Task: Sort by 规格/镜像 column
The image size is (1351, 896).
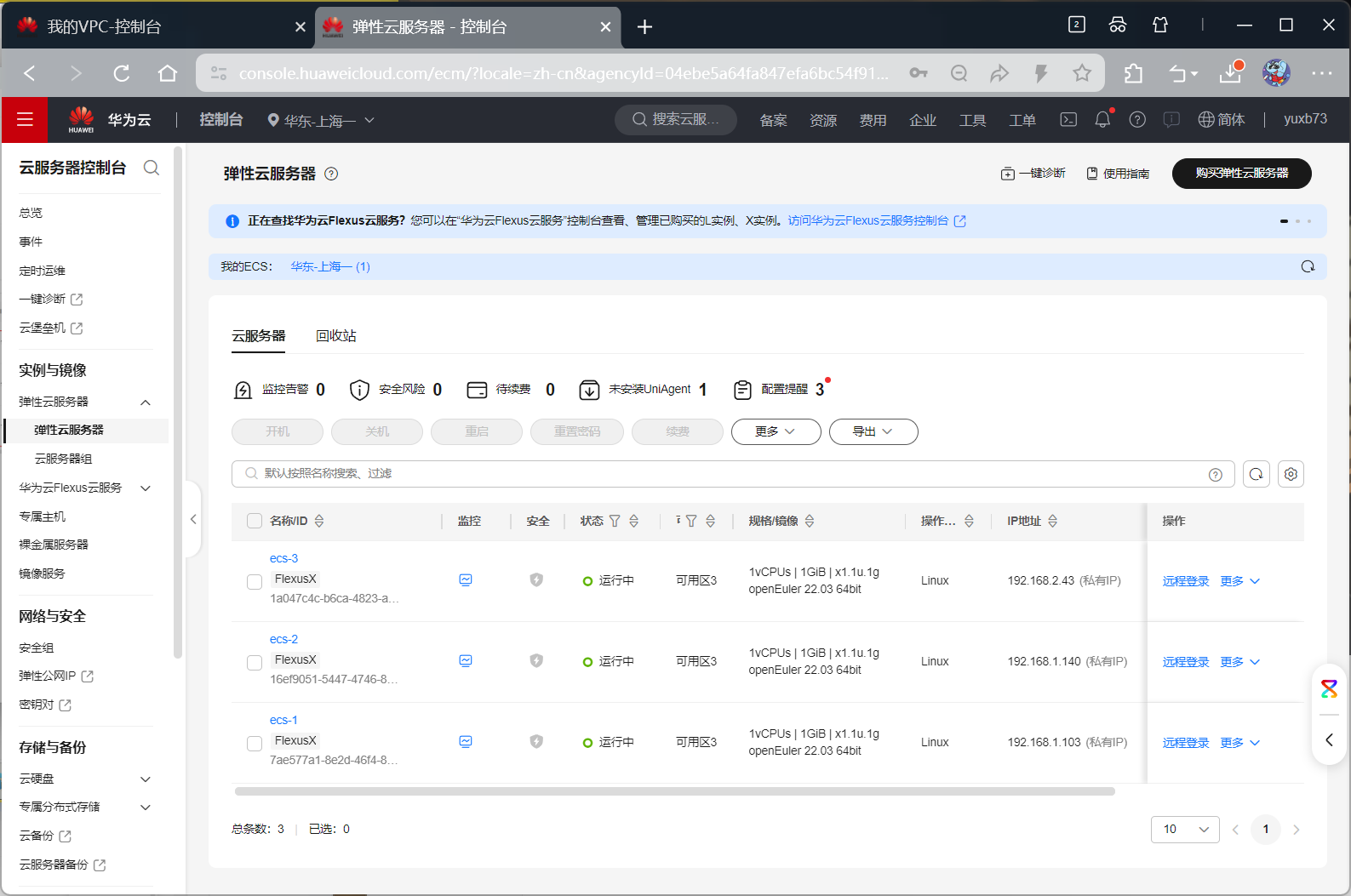Action: 810,521
